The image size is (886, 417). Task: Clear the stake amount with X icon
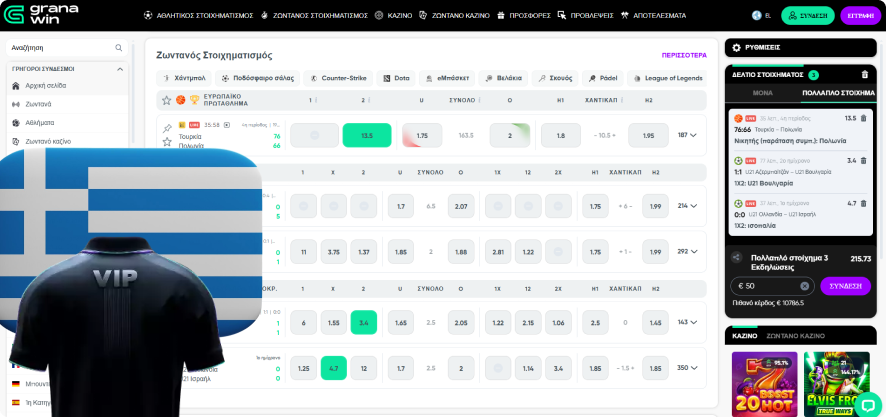tap(804, 286)
